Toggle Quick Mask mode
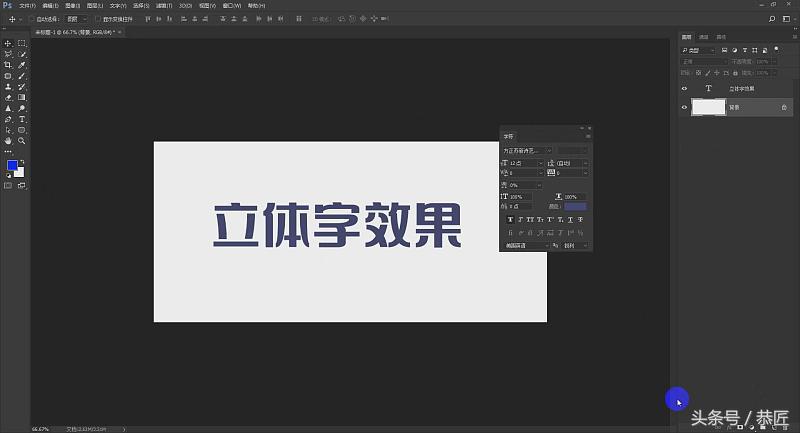 click(x=8, y=186)
